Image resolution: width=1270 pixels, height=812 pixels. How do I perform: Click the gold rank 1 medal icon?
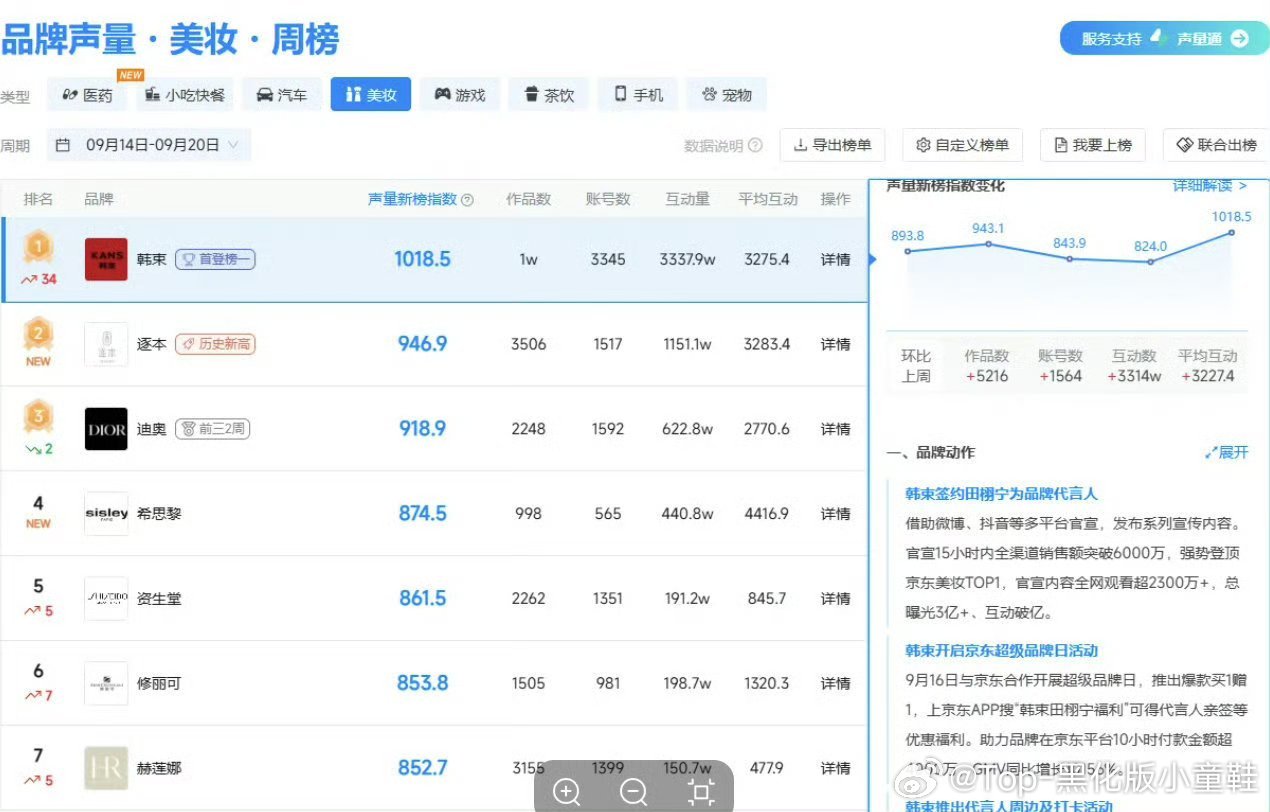pyautogui.click(x=38, y=246)
